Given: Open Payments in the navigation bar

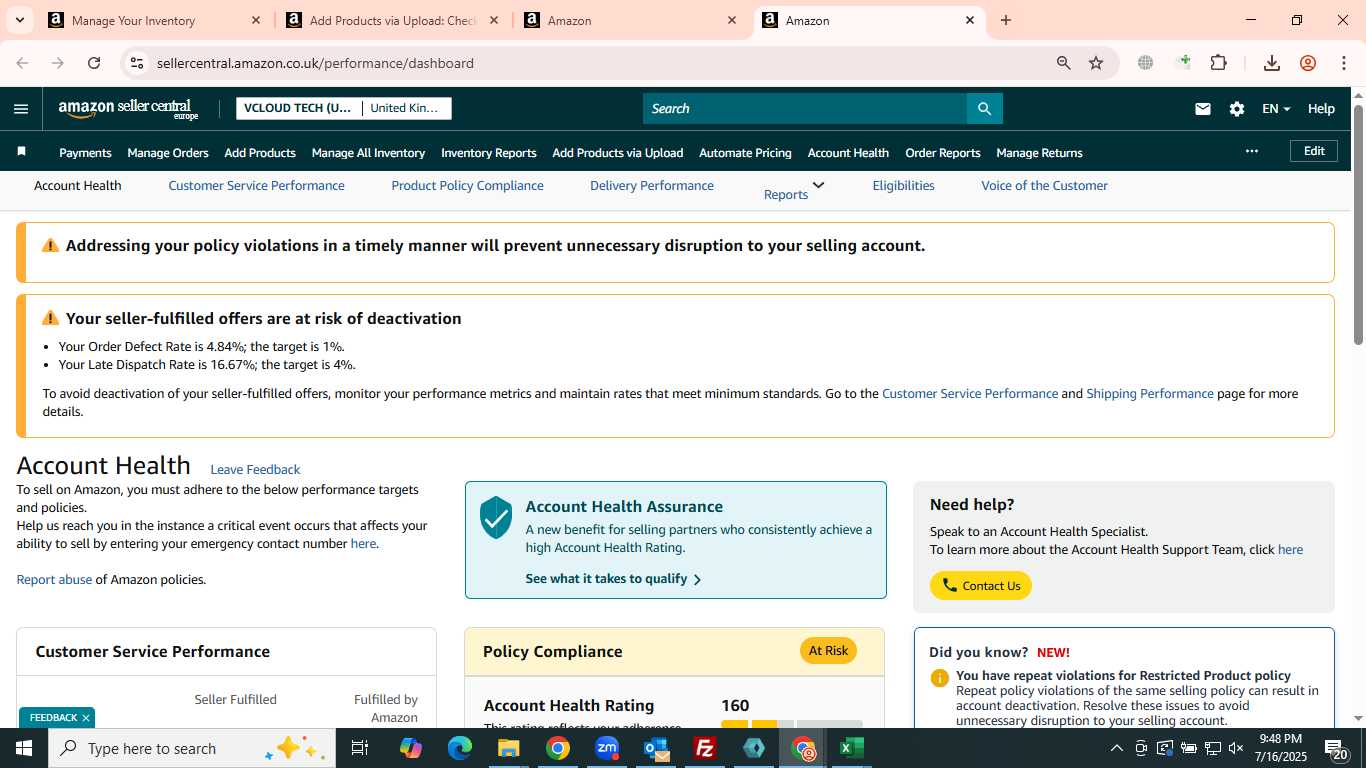Looking at the screenshot, I should (x=85, y=153).
